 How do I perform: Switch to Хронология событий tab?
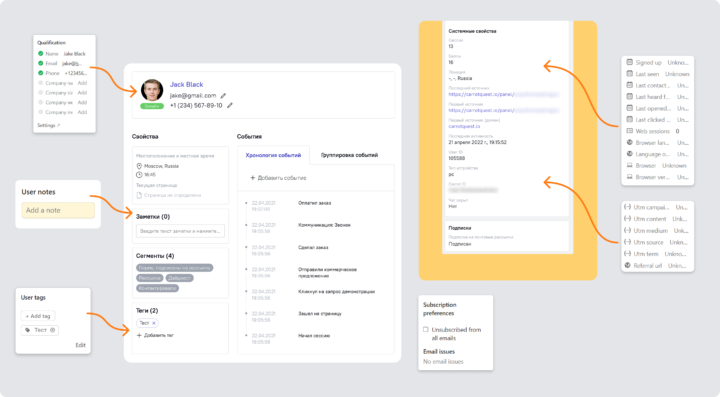pyautogui.click(x=273, y=155)
